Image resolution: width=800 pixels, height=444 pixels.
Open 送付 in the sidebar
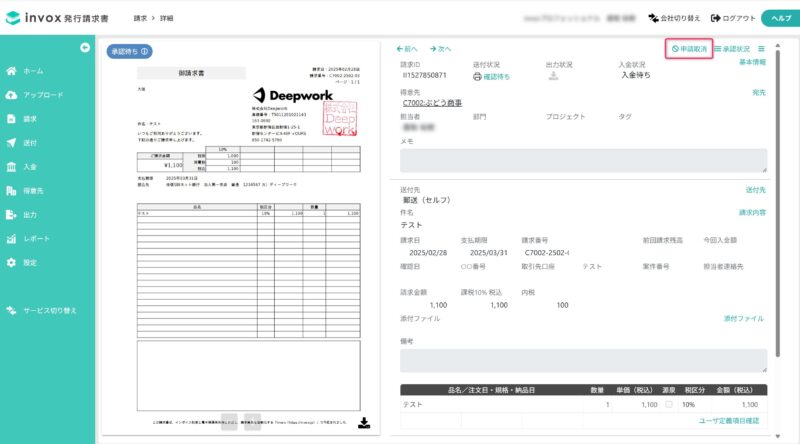(30, 143)
